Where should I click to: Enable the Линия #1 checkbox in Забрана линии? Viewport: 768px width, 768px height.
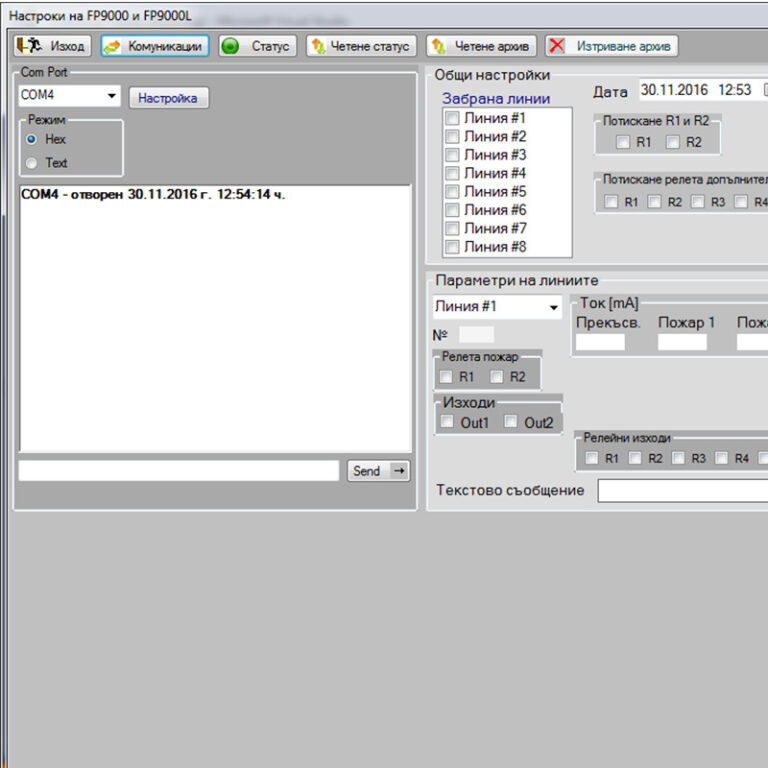point(452,118)
